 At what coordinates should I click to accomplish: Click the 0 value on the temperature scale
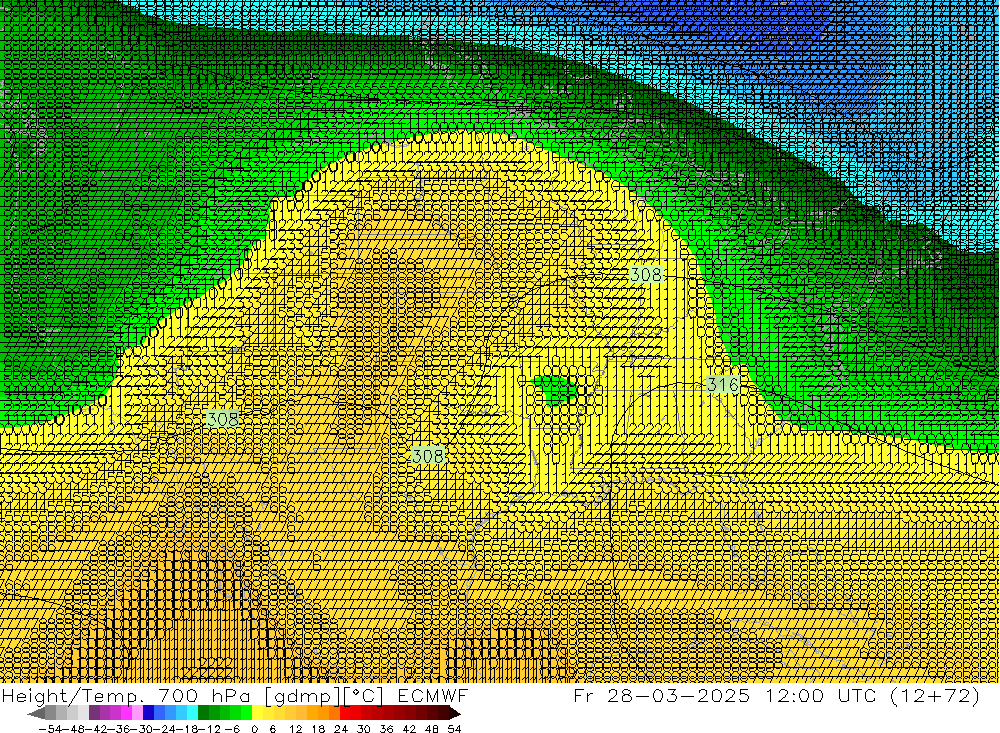click(x=254, y=729)
